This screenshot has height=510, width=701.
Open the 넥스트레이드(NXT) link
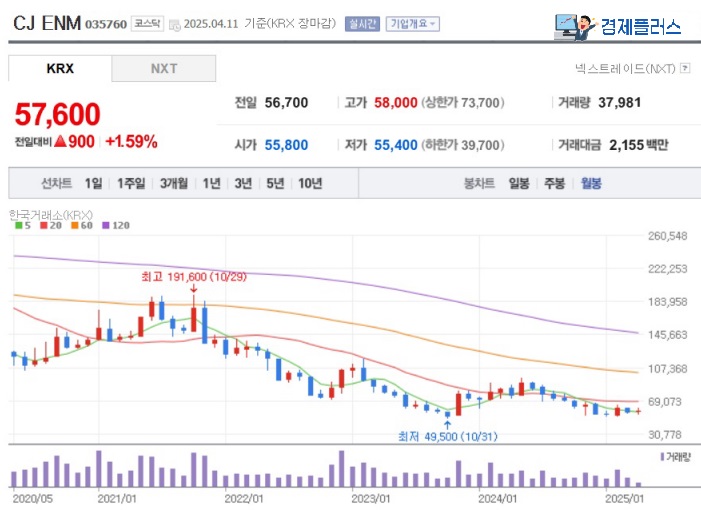[625, 68]
